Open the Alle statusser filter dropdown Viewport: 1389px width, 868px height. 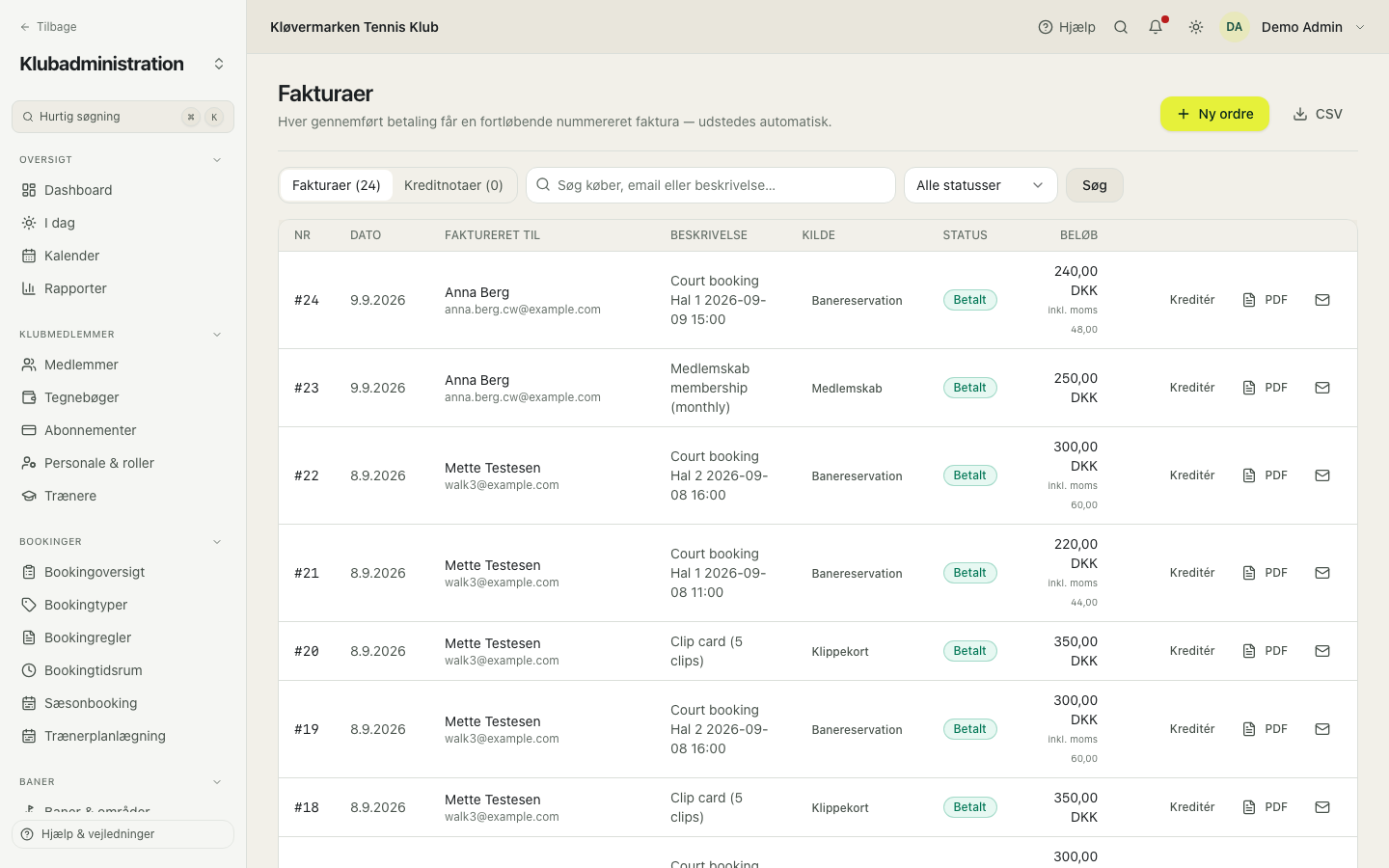[x=980, y=185]
